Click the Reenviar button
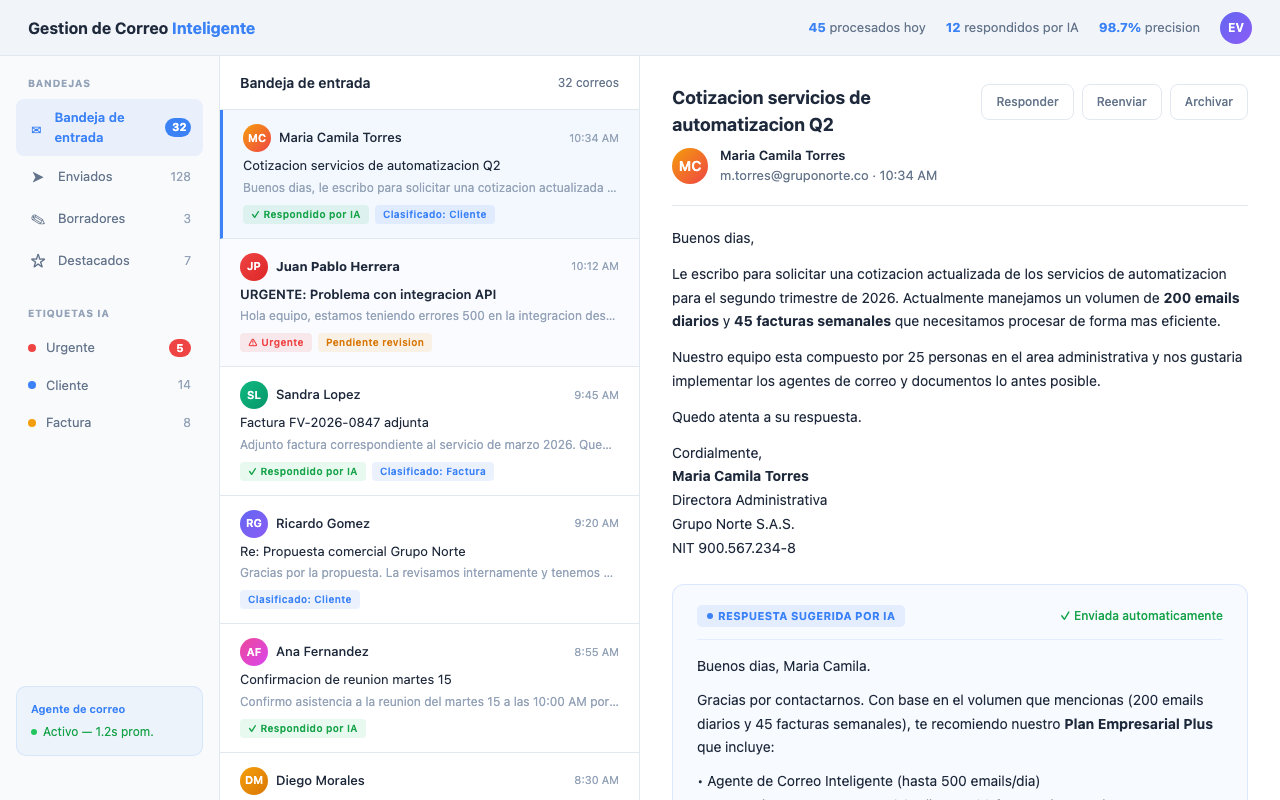The height and width of the screenshot is (800, 1280). point(1121,101)
